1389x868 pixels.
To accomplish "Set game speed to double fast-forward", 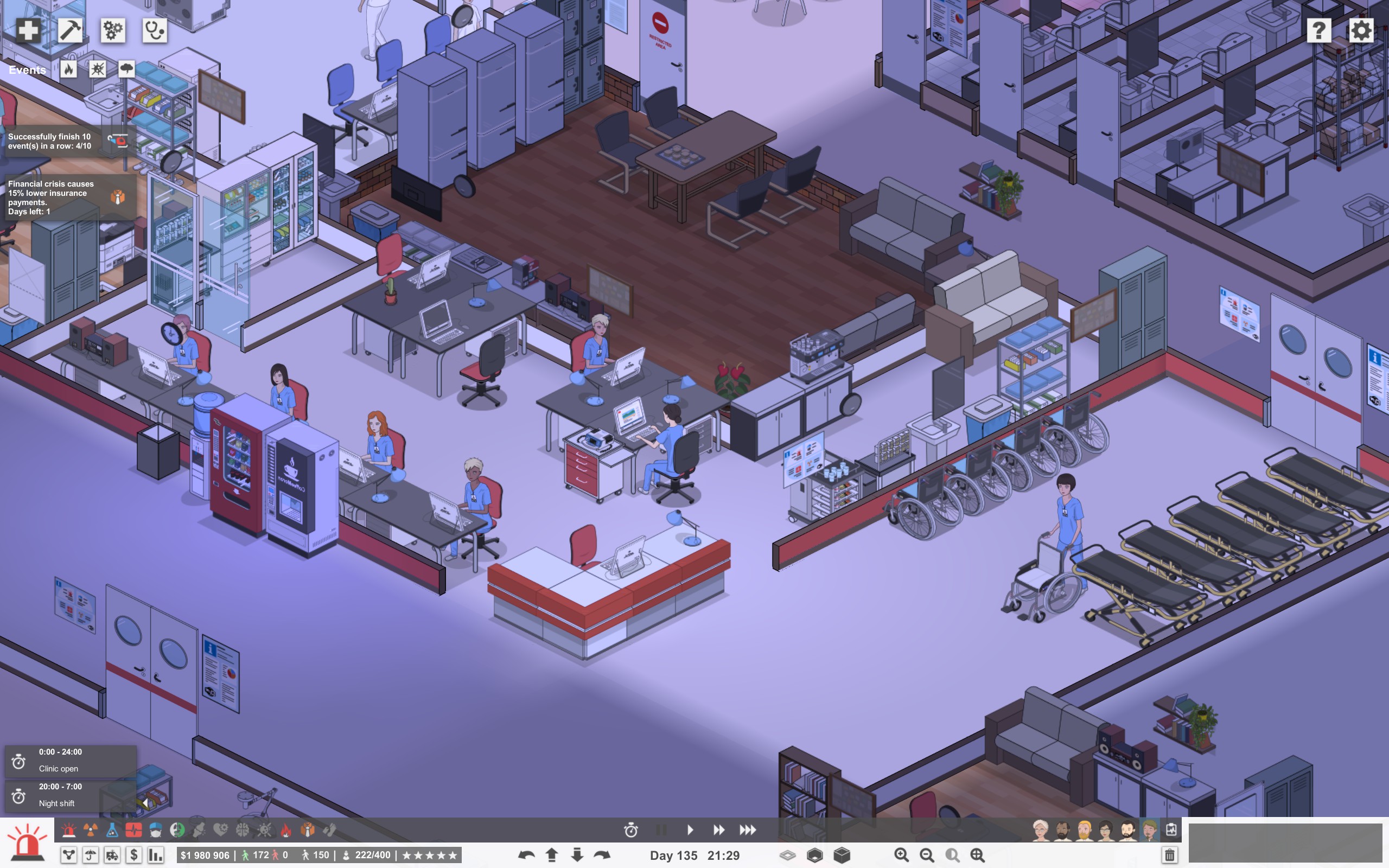I will coord(718,830).
